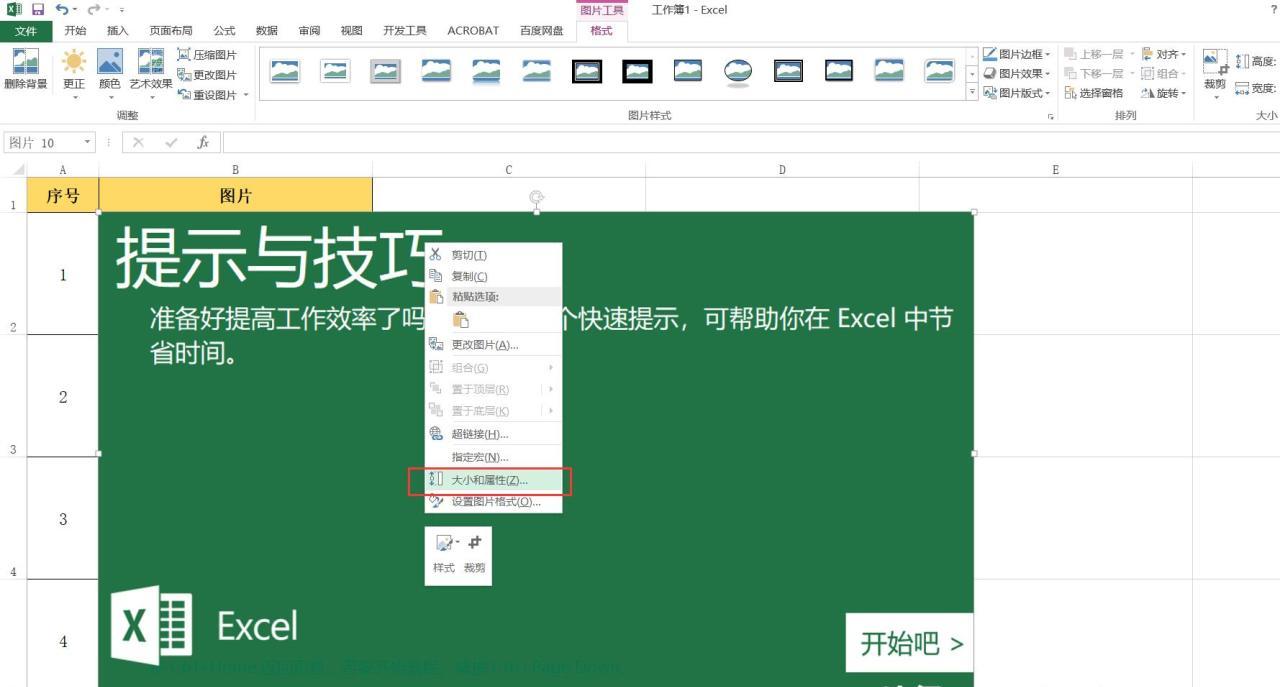Select 大小和属性(Z)... in the context menu
Viewport: 1280px width, 687px height.
[x=493, y=480]
